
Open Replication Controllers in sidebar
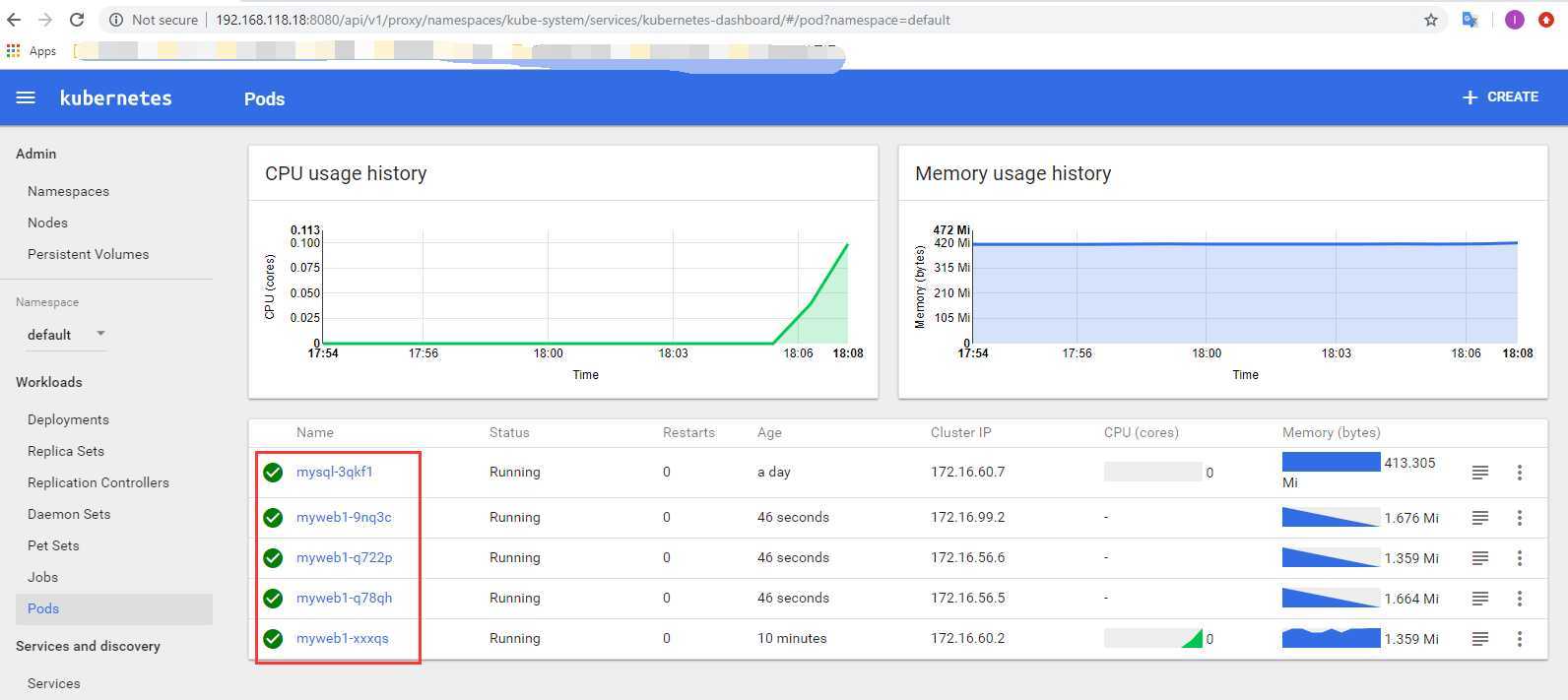98,482
